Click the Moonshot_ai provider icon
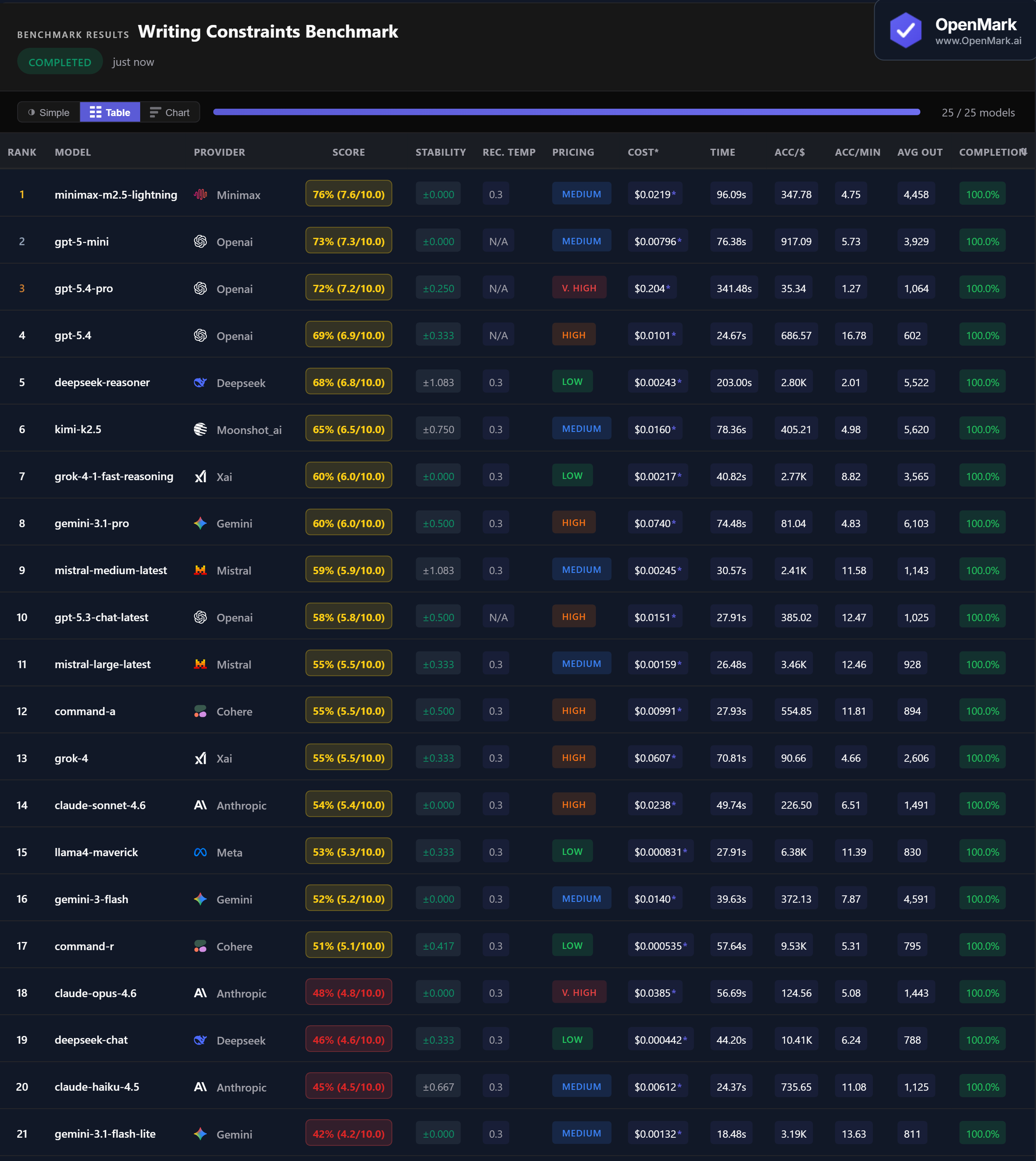Viewport: 1036px width, 1161px height. point(200,429)
